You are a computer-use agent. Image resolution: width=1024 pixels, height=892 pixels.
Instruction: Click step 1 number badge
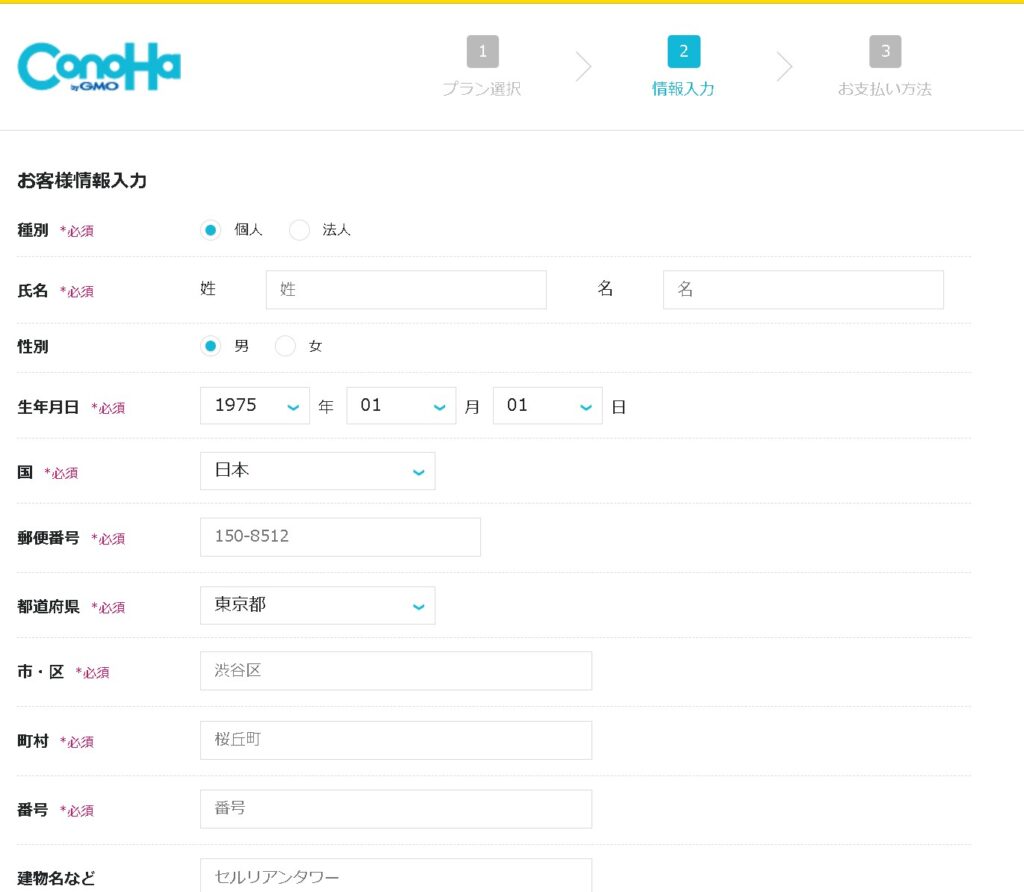482,51
